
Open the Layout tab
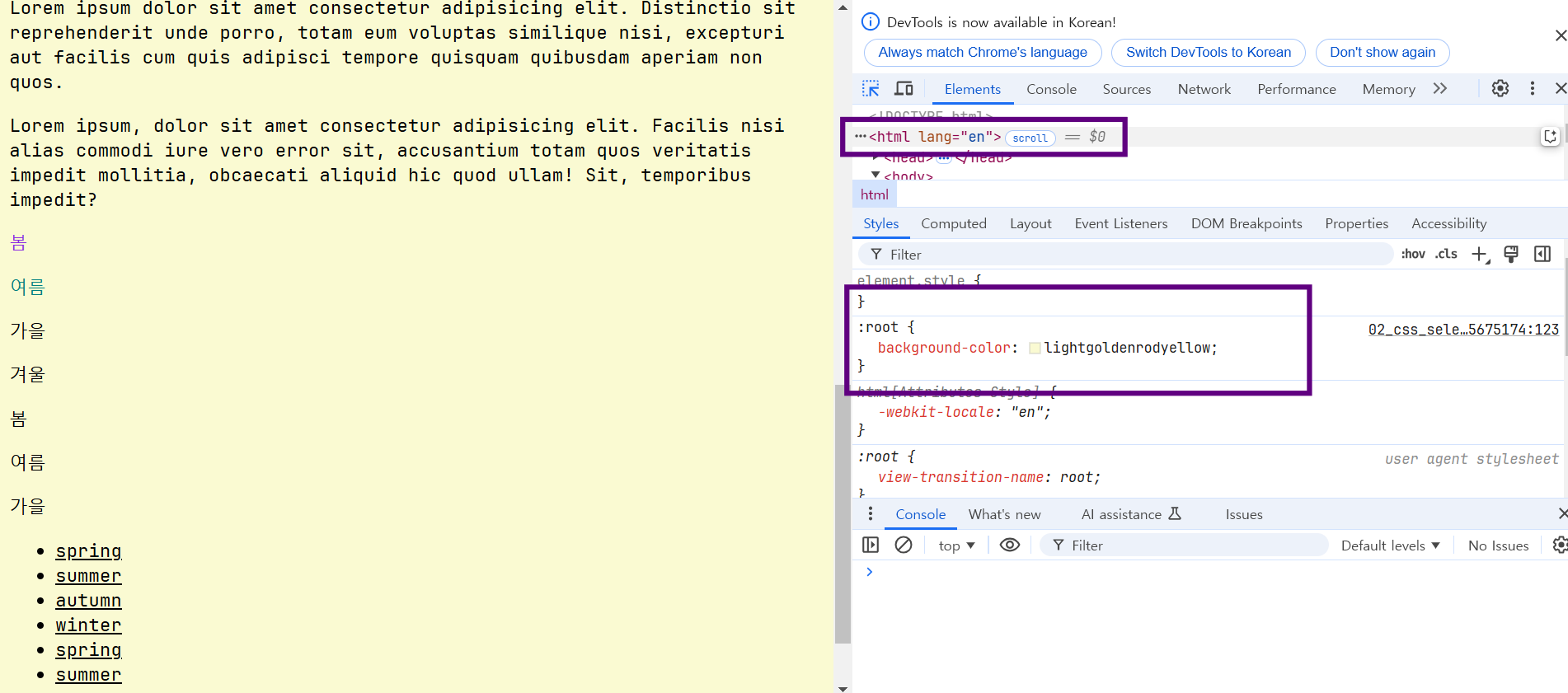pos(1030,223)
